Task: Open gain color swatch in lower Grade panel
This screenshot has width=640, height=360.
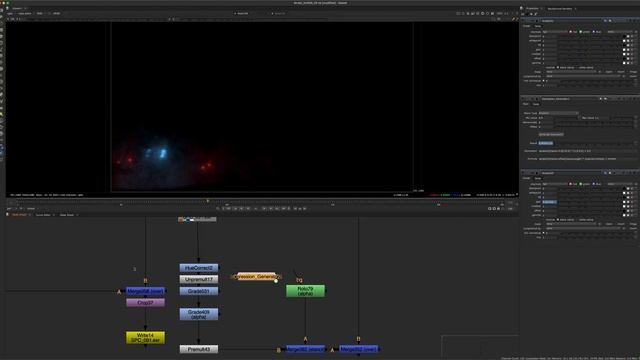Action: coord(624,202)
